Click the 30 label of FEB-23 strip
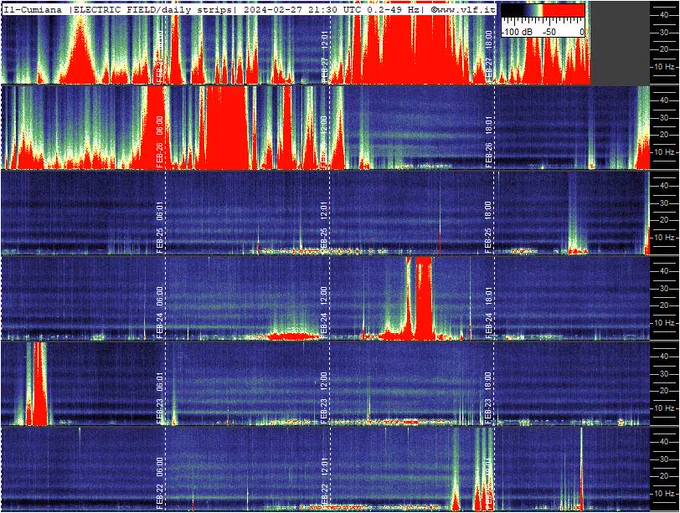Image resolution: width=680 pixels, height=513 pixels. point(664,374)
